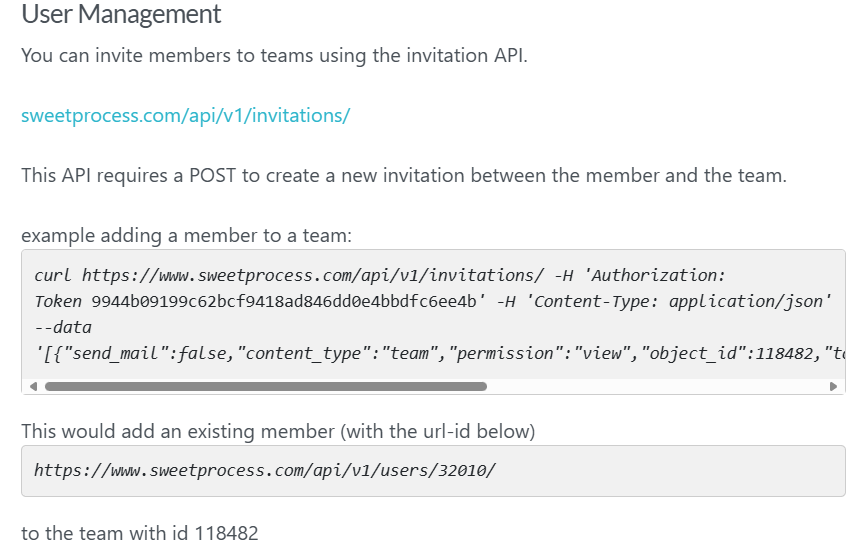
Task: Click the code block's left scroll arrow
Action: pos(33,387)
